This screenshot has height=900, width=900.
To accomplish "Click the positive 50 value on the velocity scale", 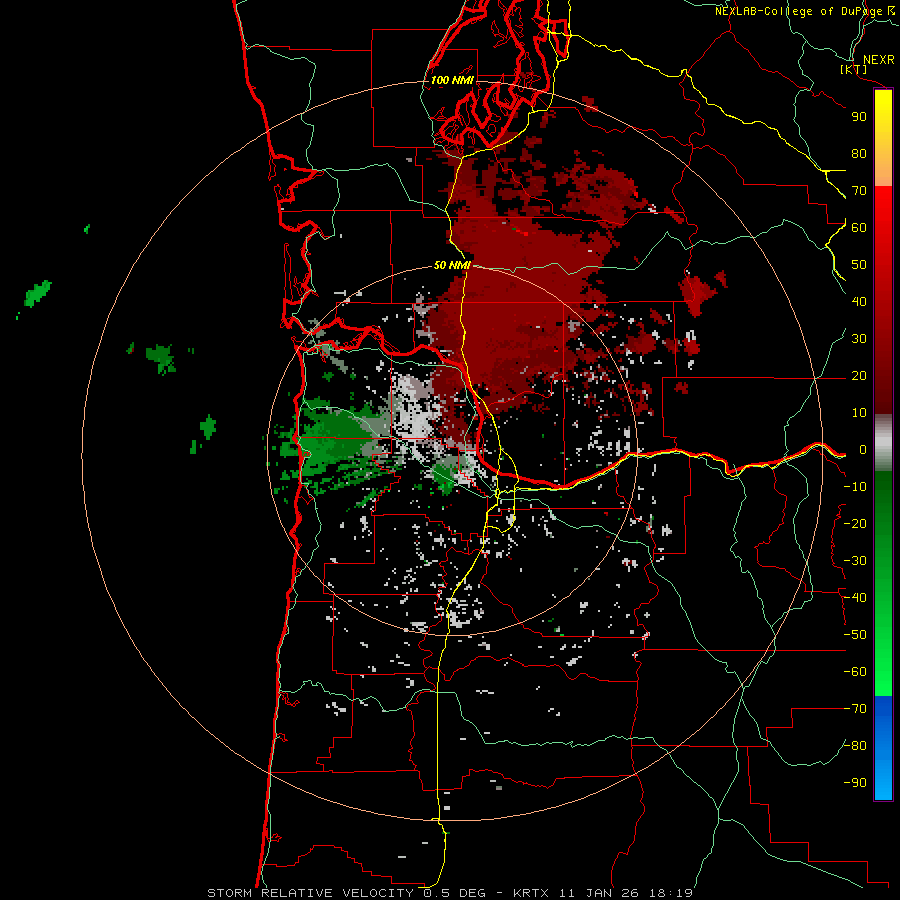I will 859,265.
